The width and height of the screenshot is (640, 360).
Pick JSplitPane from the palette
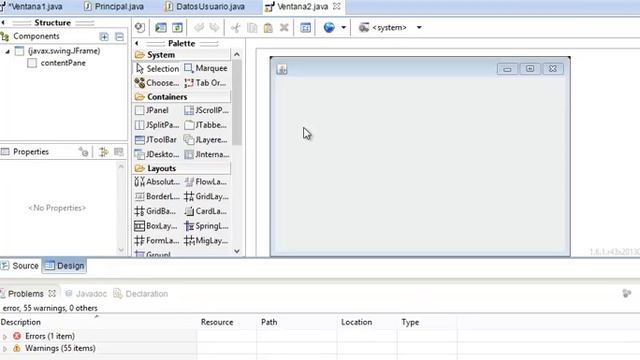pos(157,125)
